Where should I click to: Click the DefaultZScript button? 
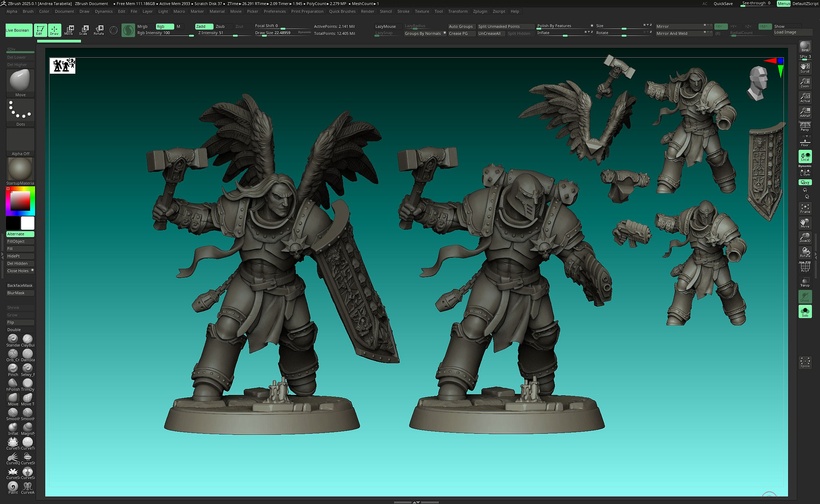pos(805,4)
